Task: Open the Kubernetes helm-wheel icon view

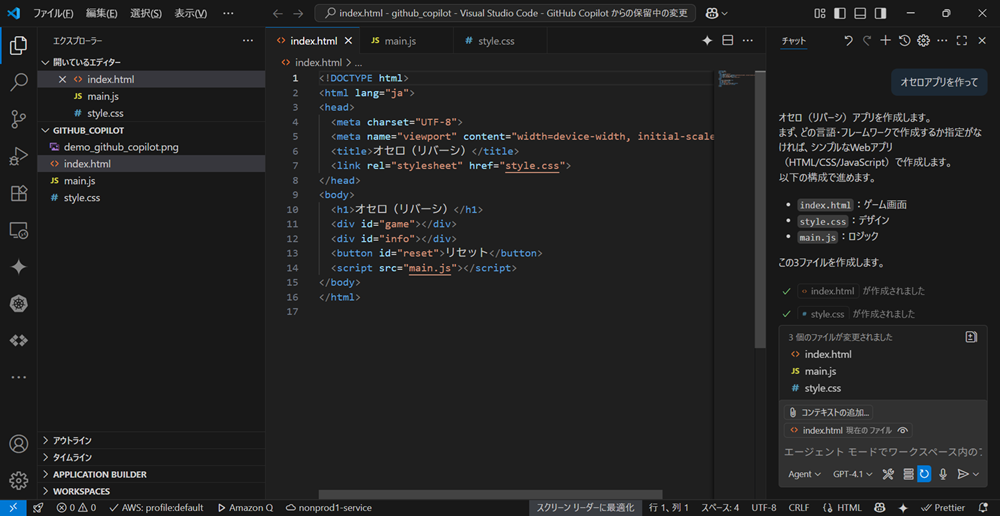Action: click(18, 304)
